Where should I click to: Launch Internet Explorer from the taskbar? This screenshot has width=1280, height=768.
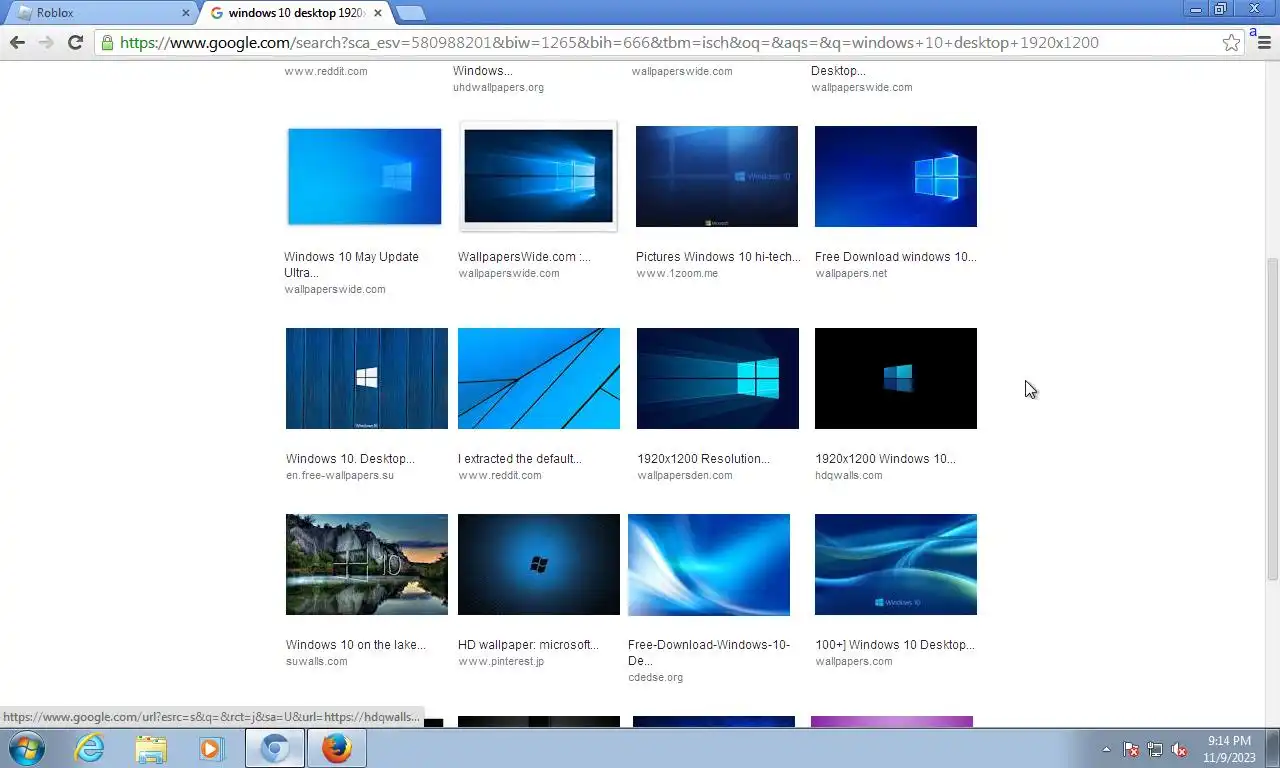[x=89, y=748]
